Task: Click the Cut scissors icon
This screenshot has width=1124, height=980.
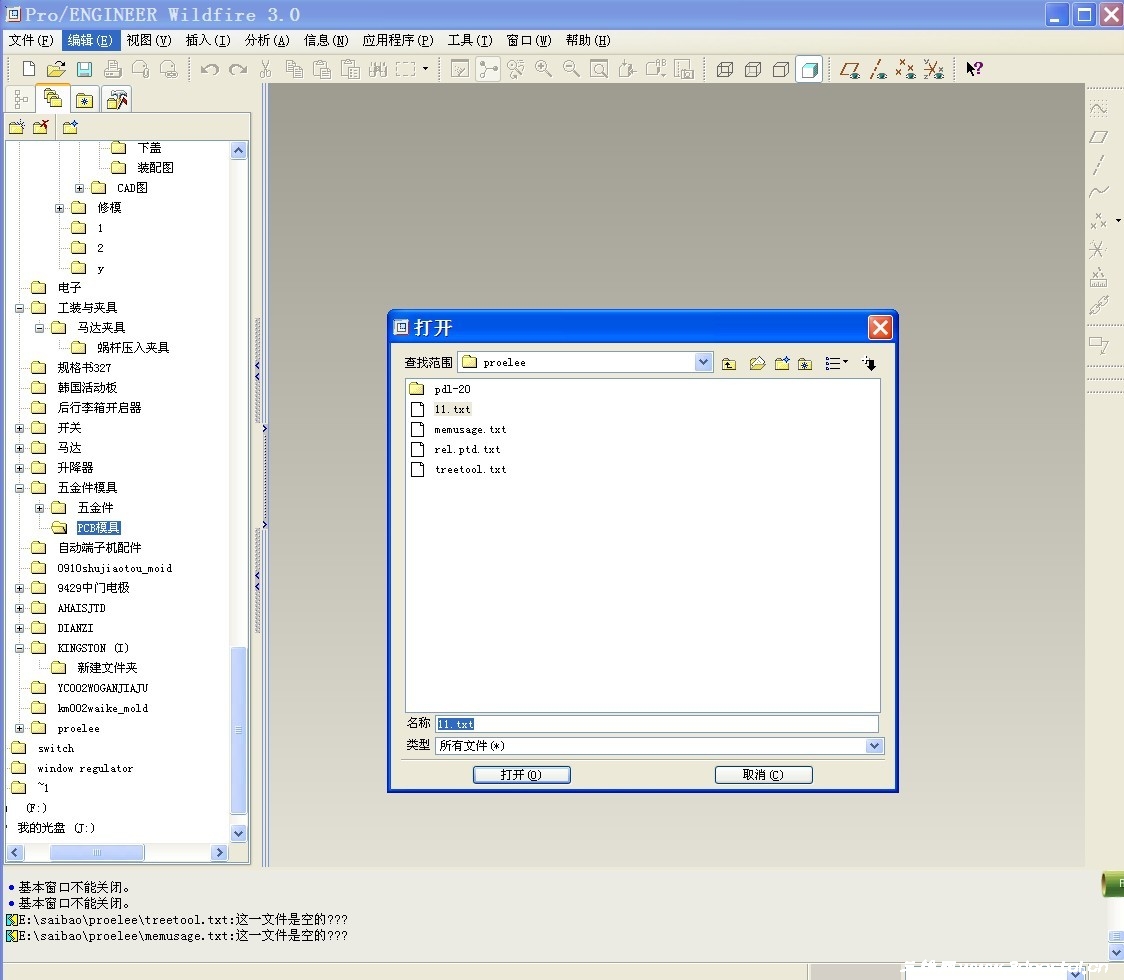Action: tap(265, 69)
